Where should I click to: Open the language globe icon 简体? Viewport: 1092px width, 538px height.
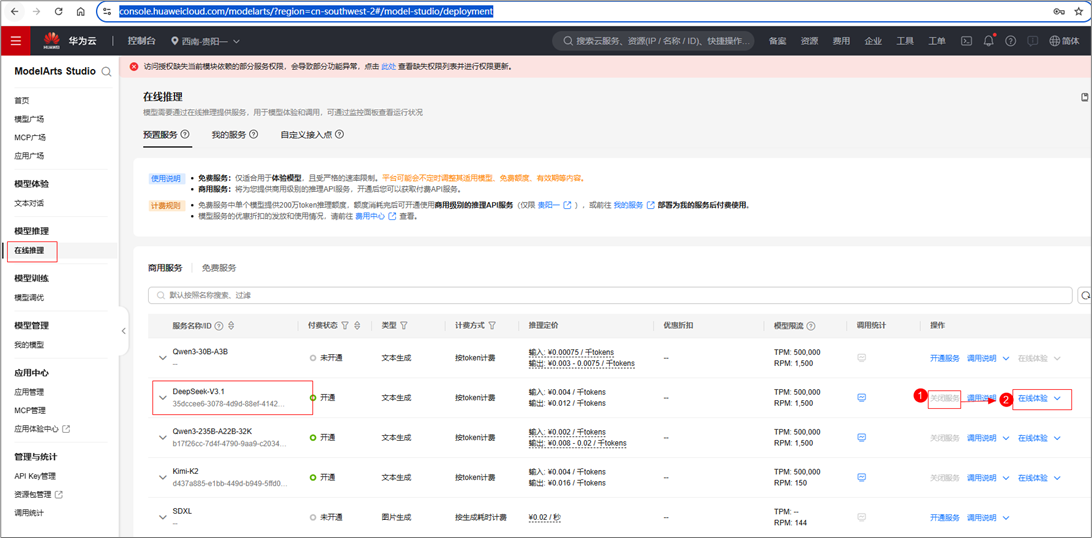click(1065, 41)
